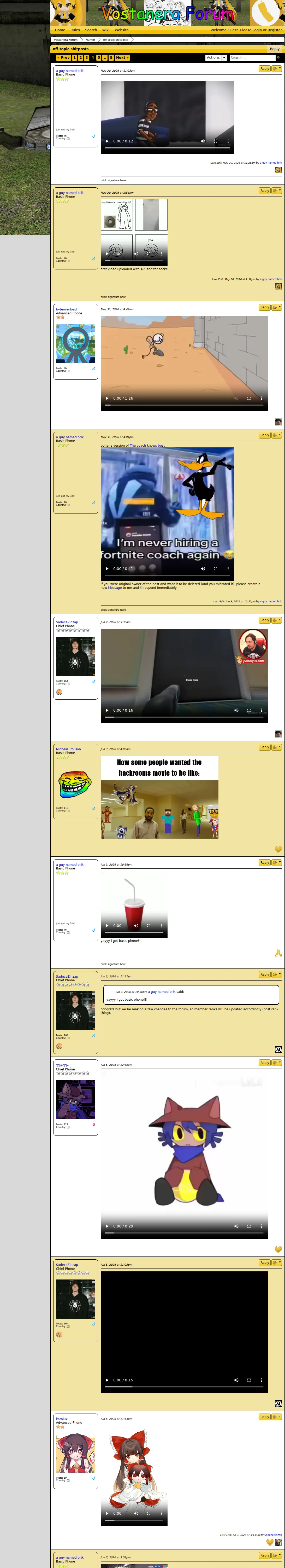Mute the black 0:15 video
The image size is (285, 1568).
coord(236,1380)
